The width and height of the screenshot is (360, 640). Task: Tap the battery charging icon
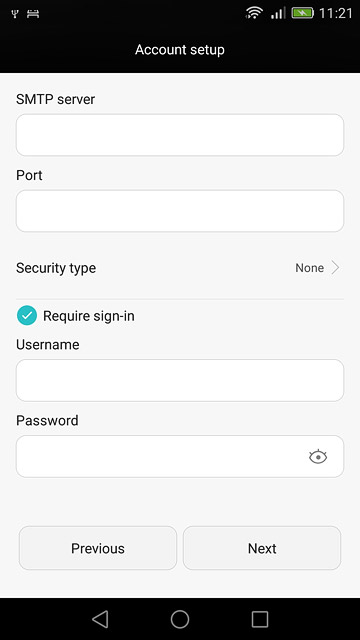[302, 13]
